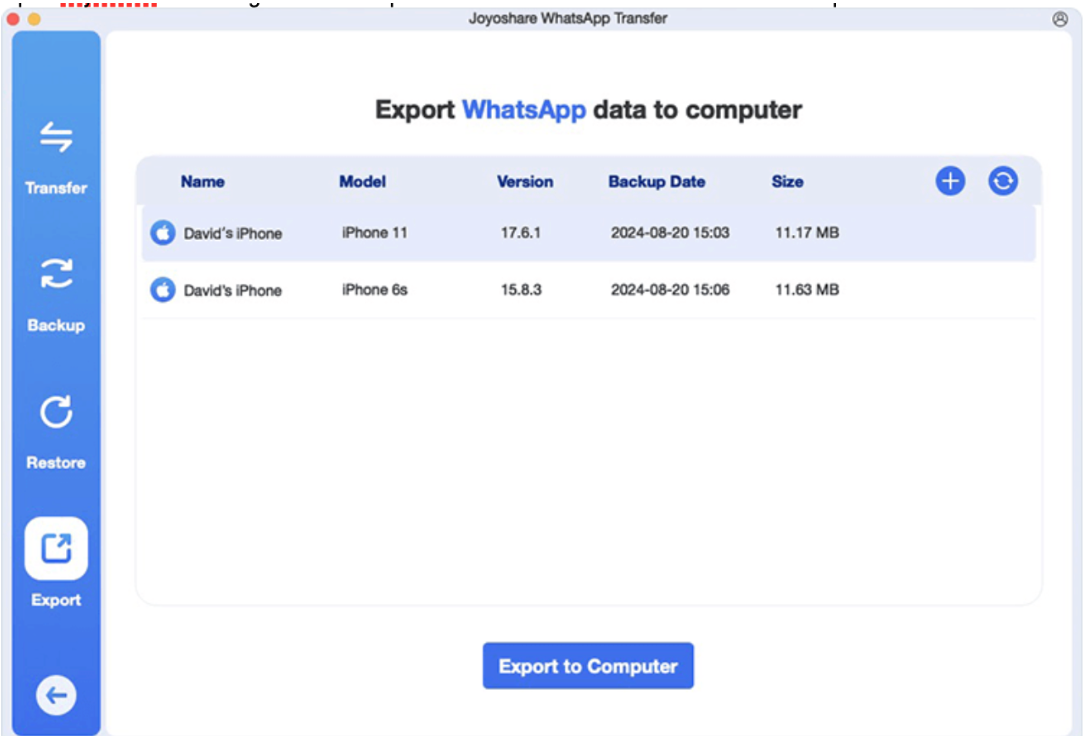Add a new device with the plus icon

949,181
